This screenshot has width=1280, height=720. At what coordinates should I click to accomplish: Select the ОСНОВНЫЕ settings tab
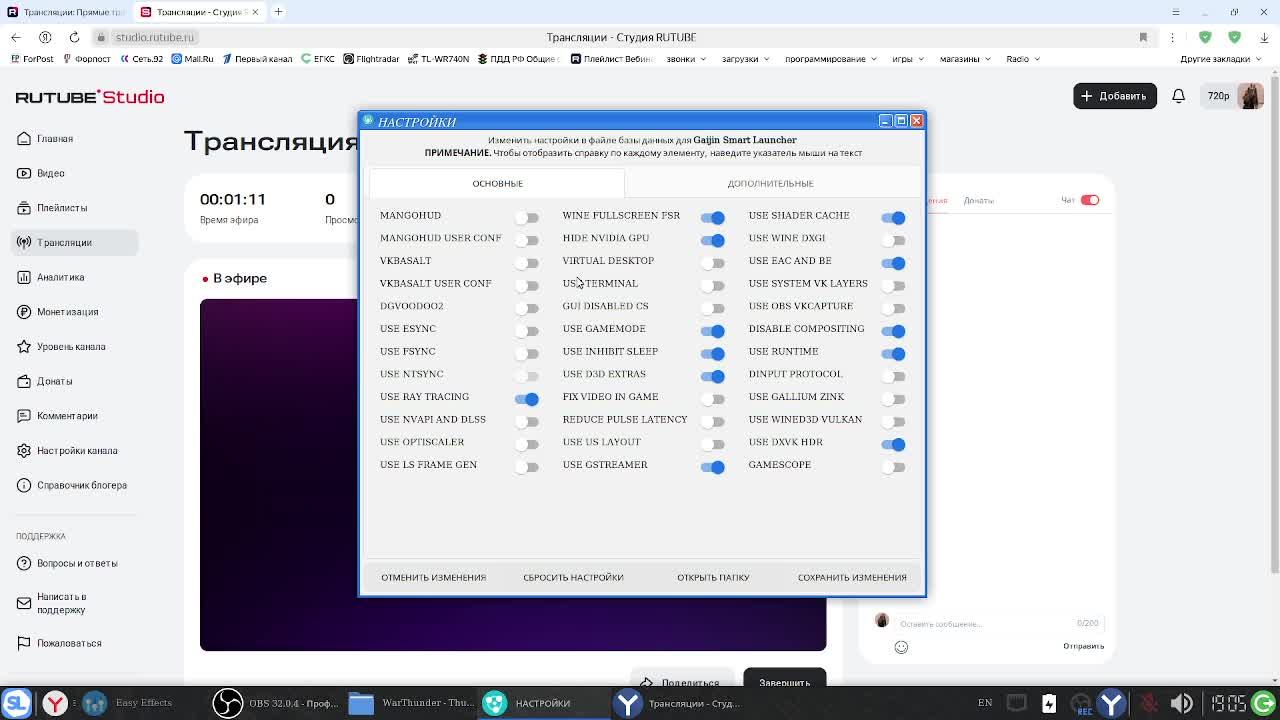point(497,183)
